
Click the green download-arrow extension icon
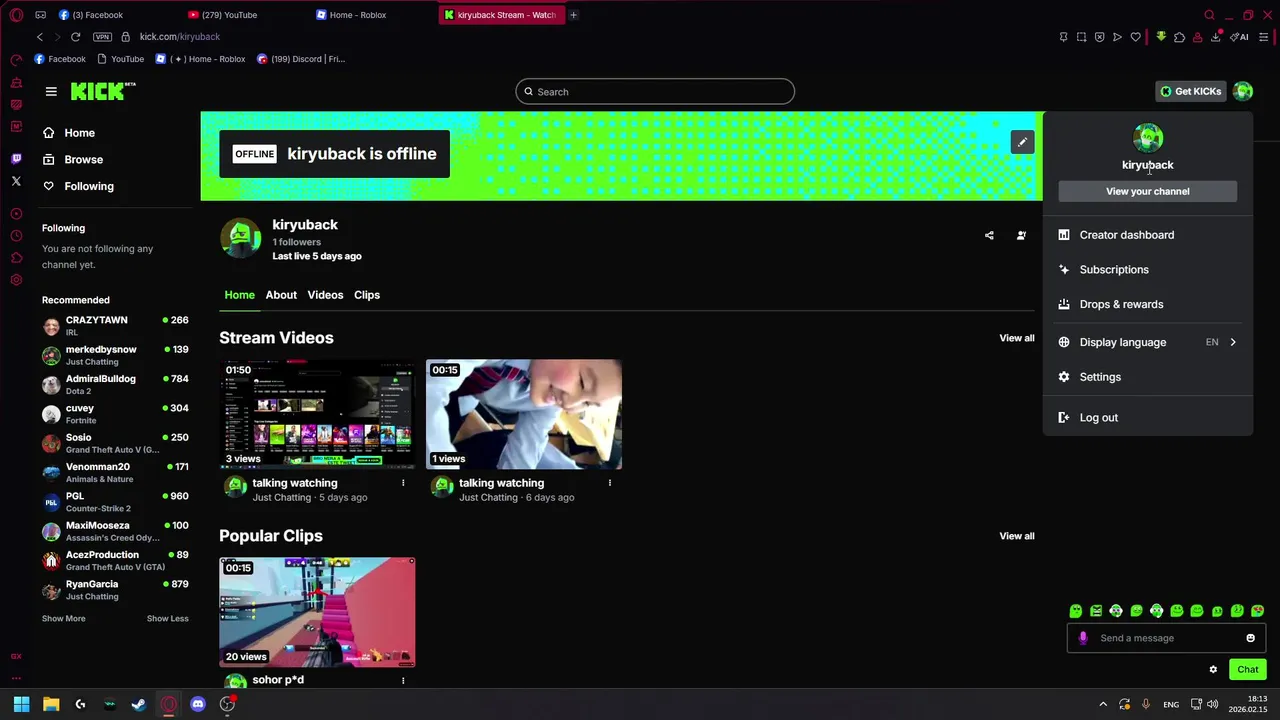click(x=1161, y=37)
